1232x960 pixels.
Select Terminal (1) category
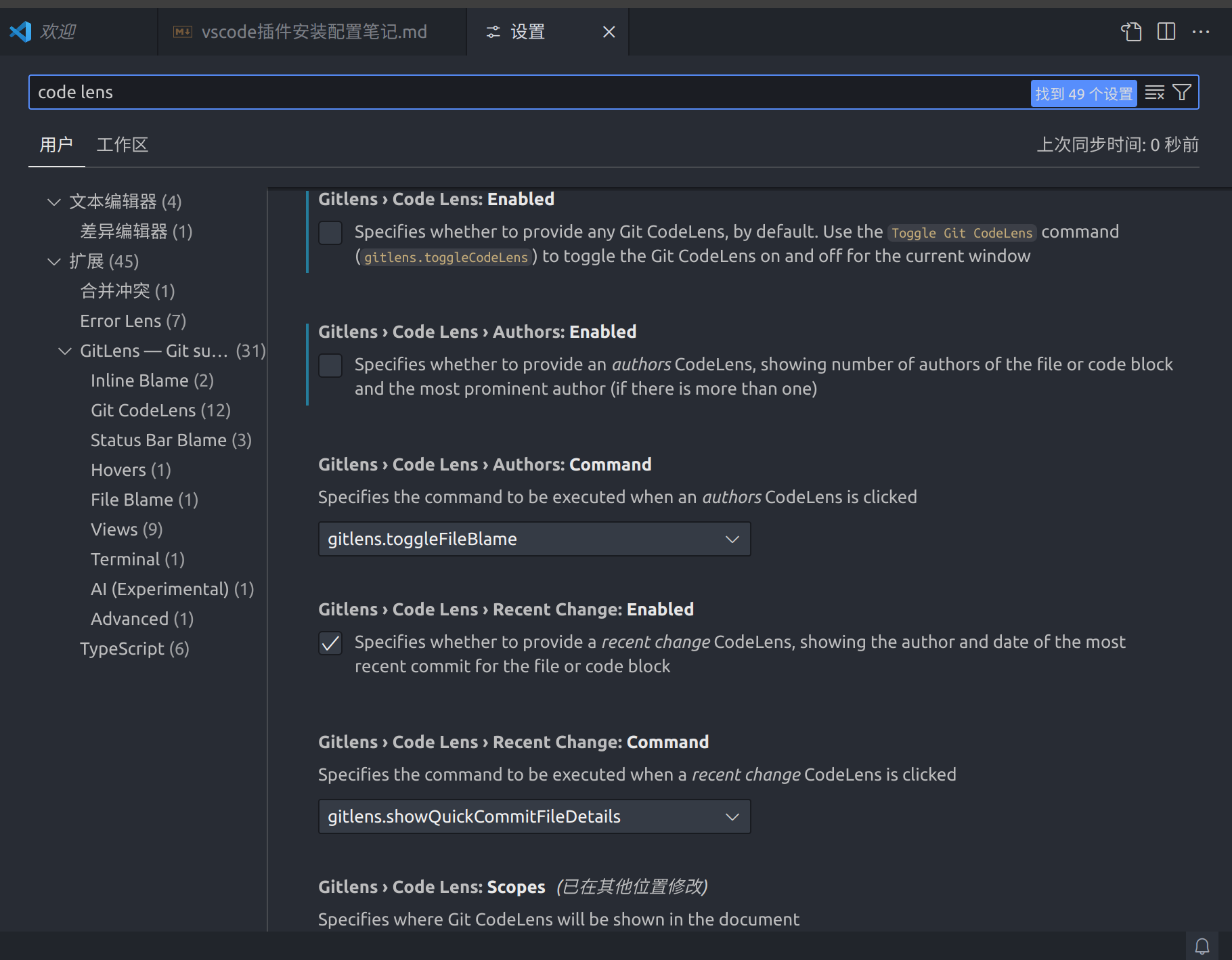click(137, 559)
